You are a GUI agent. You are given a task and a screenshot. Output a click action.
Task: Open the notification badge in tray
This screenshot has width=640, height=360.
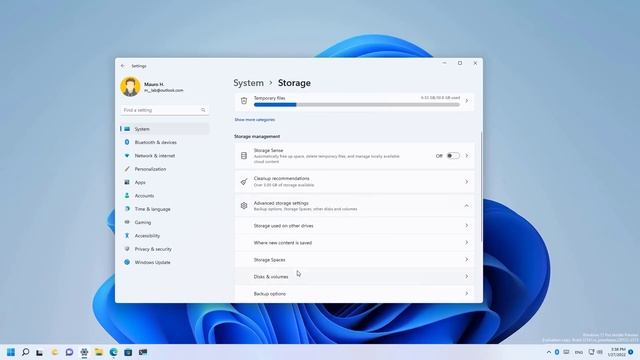coord(631,352)
